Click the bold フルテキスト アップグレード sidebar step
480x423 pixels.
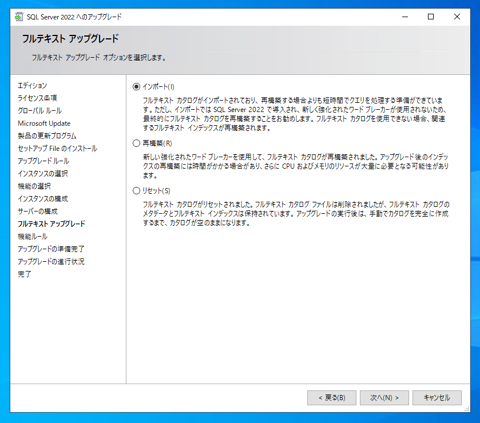51,224
